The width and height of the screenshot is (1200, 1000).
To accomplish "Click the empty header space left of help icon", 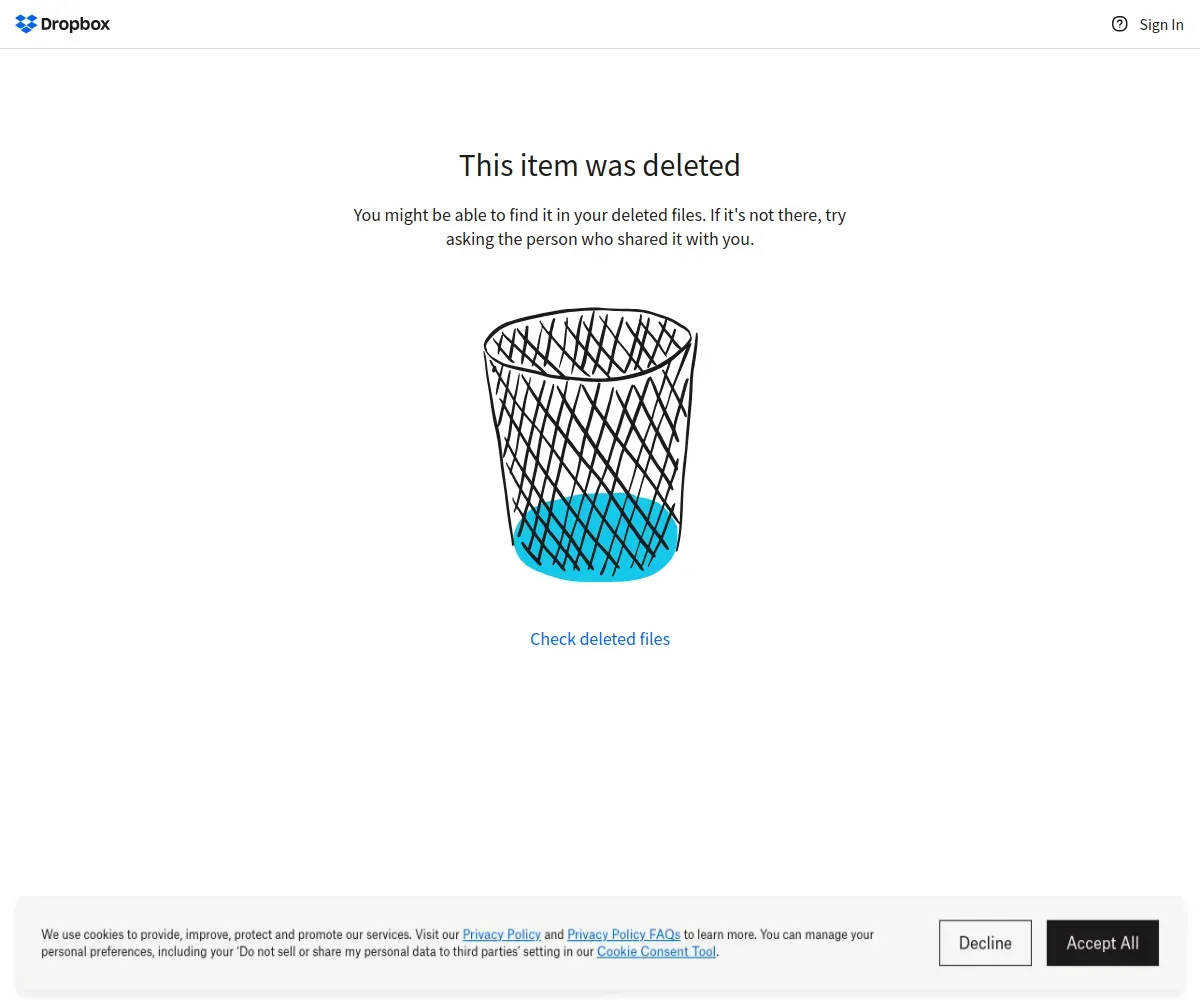I will click(700, 24).
